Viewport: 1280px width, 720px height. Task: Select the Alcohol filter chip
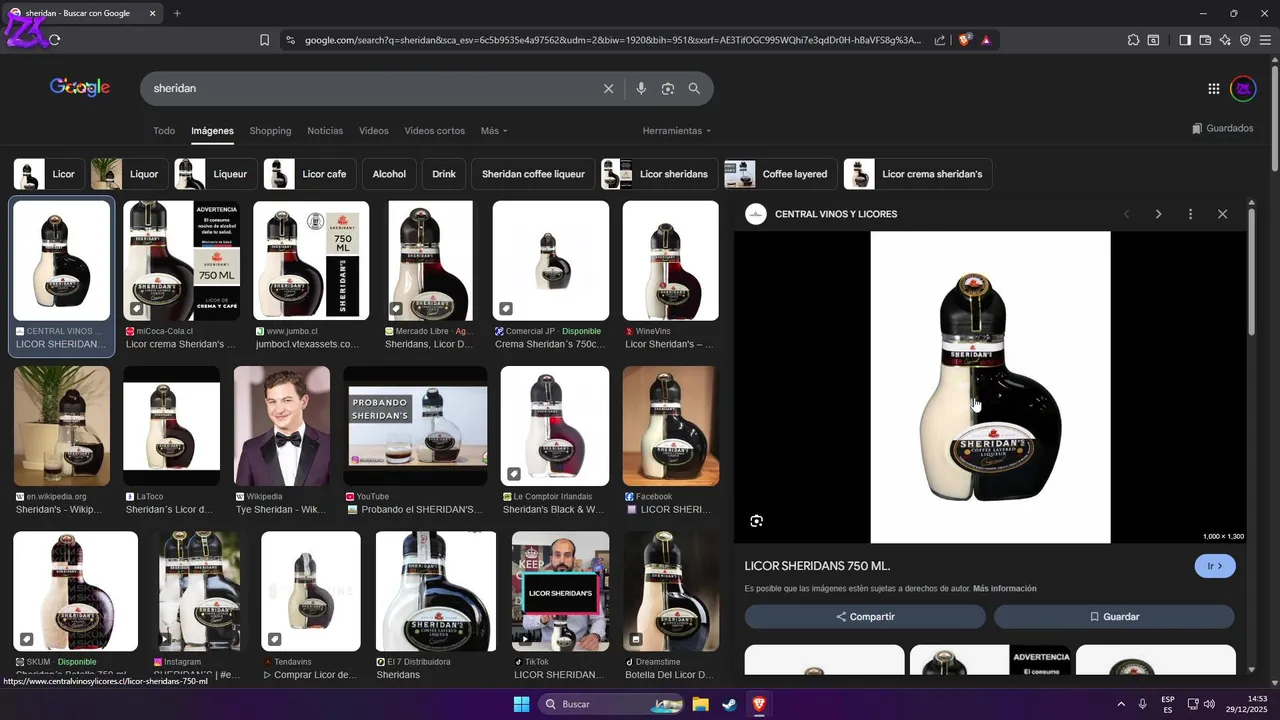[x=389, y=174]
